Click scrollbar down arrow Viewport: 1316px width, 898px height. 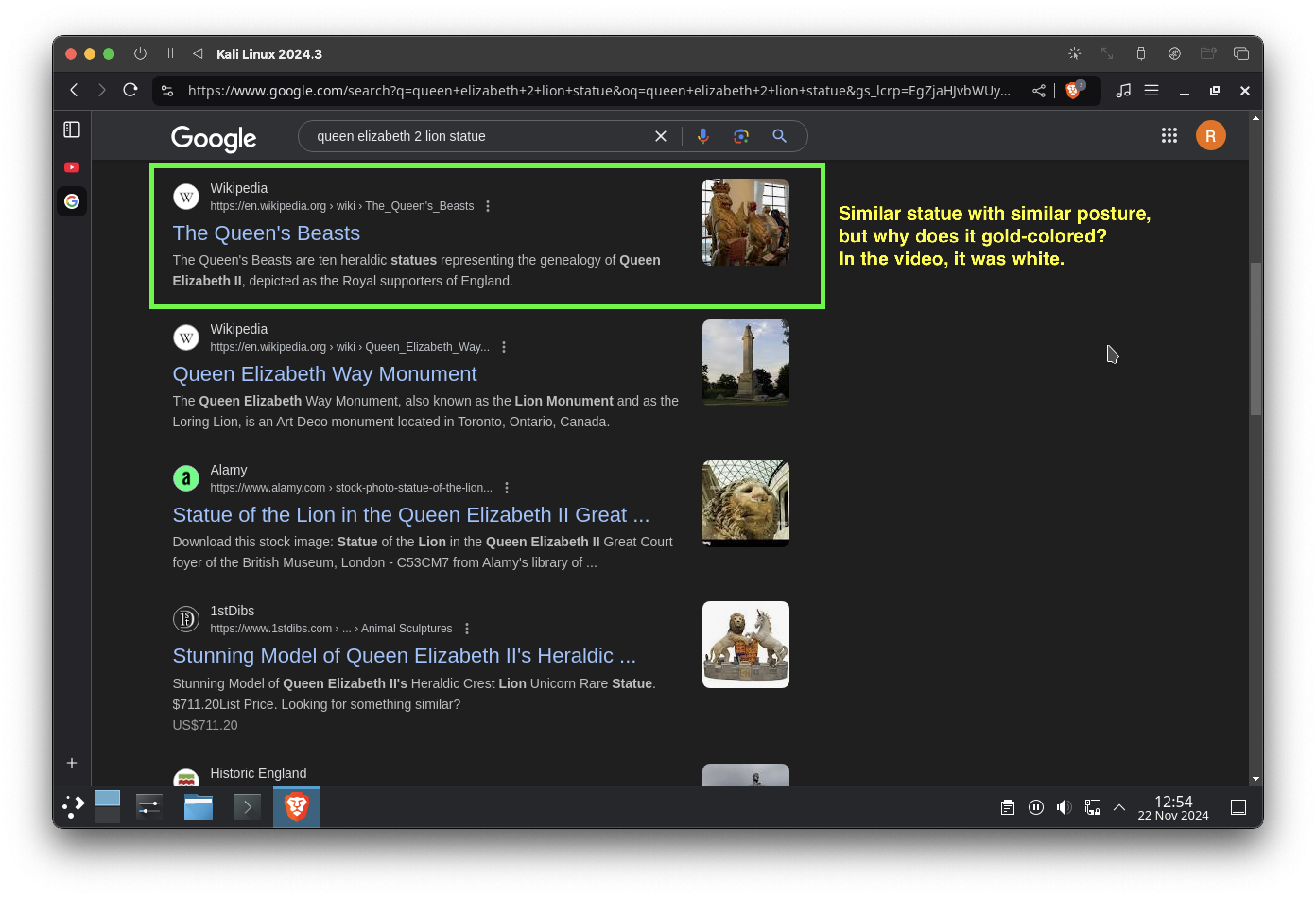pos(1255,778)
